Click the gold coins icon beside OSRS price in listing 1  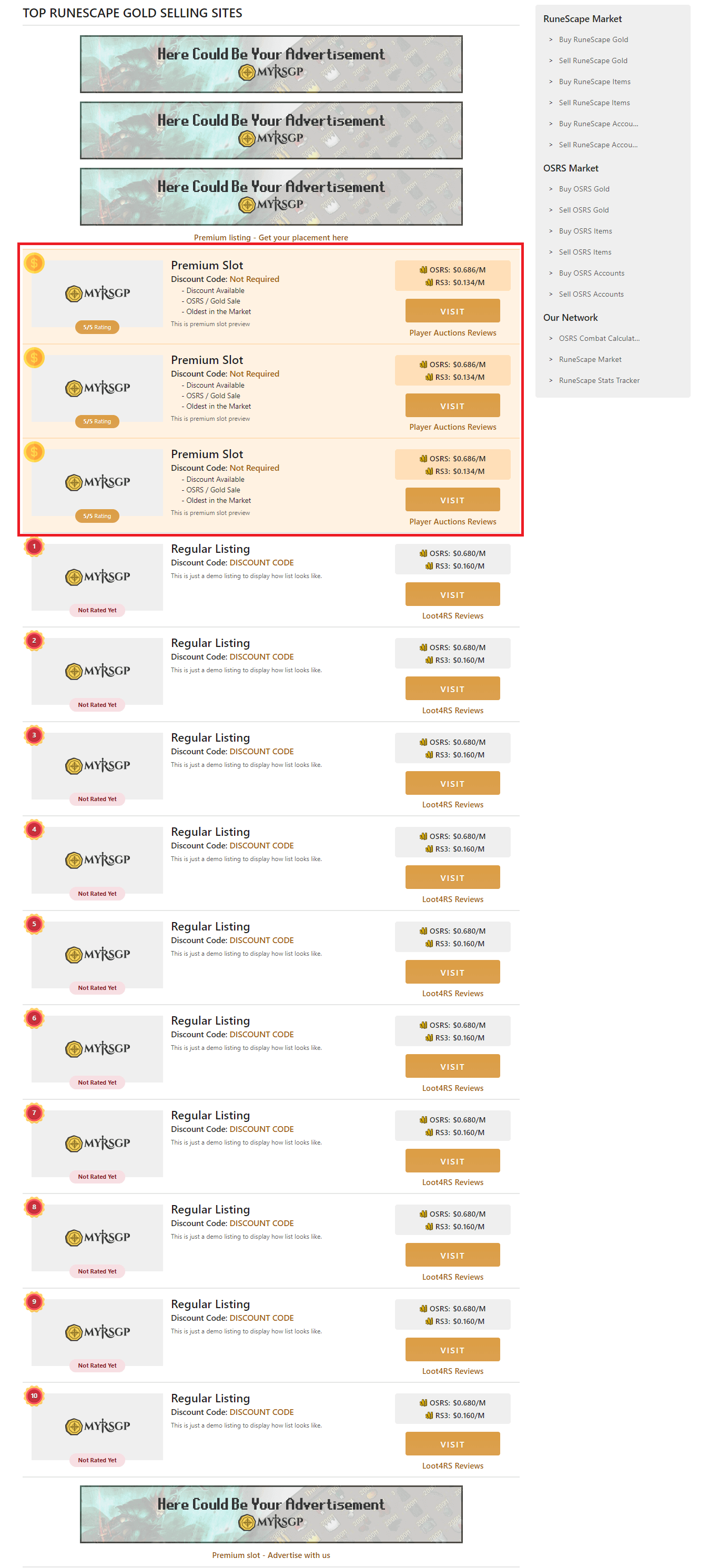coord(423,553)
